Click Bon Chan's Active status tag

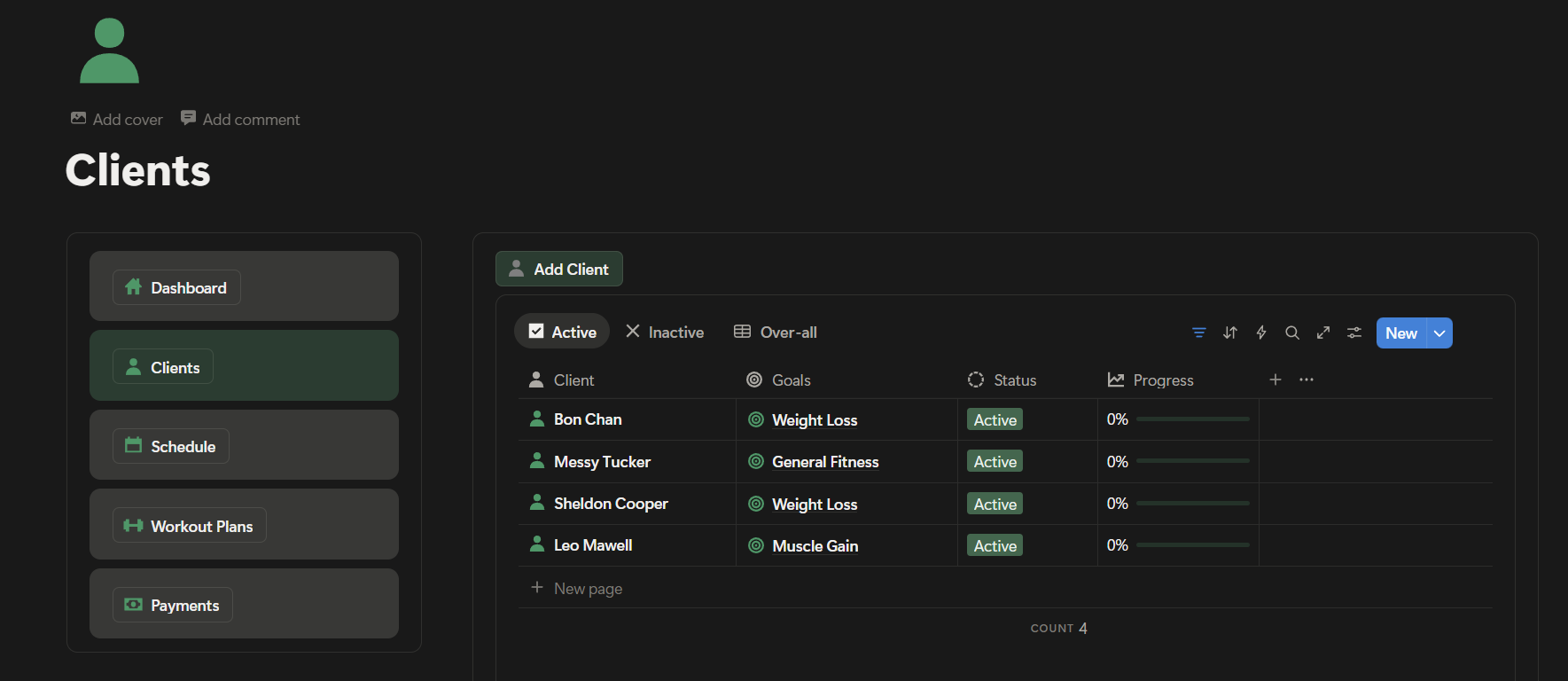point(995,419)
